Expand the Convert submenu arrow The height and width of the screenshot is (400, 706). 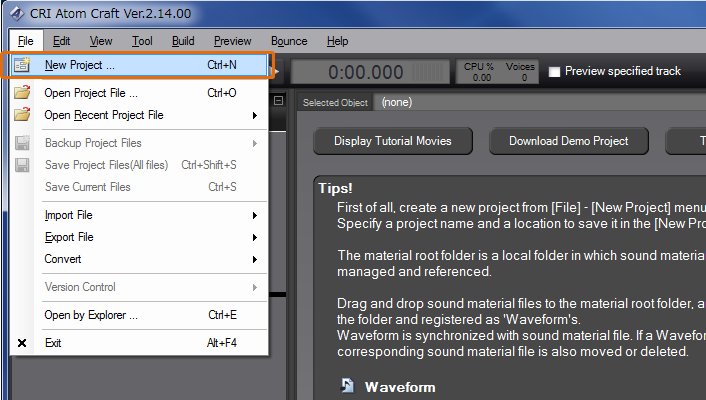click(x=255, y=259)
